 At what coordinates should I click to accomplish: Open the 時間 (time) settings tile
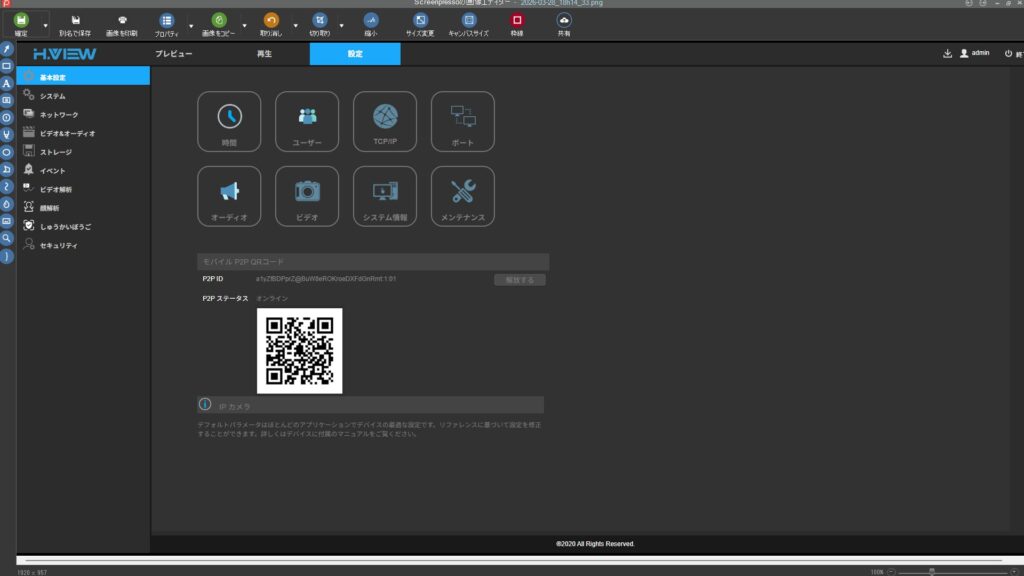click(229, 122)
